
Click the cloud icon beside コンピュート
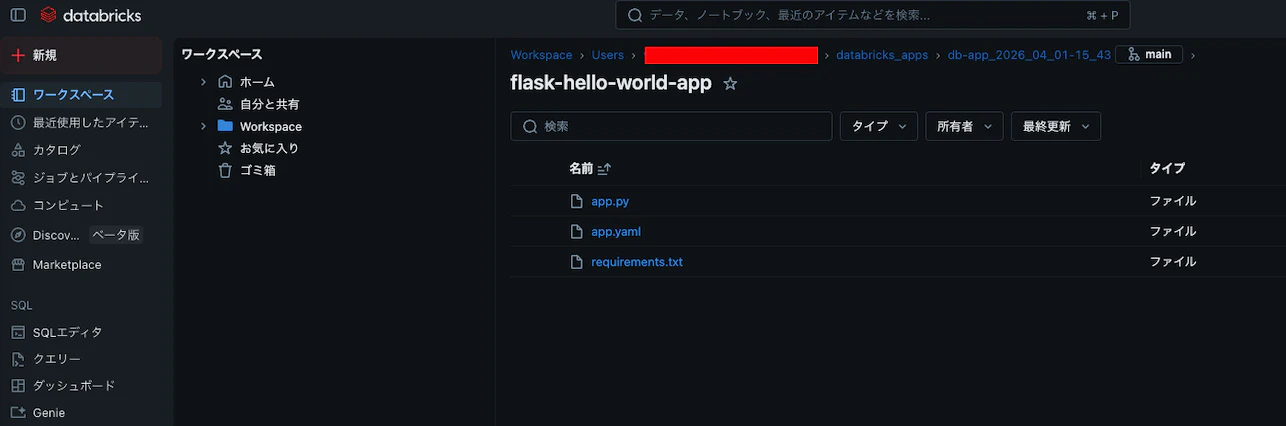(x=18, y=205)
